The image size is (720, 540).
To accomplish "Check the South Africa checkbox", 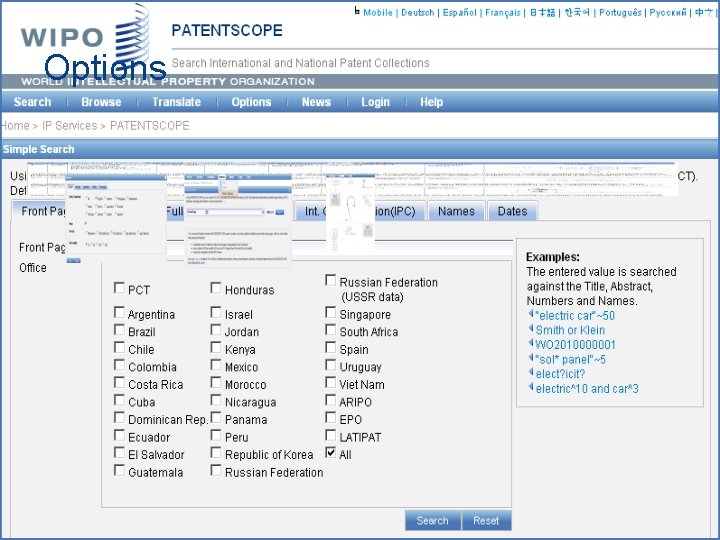I will click(x=331, y=330).
